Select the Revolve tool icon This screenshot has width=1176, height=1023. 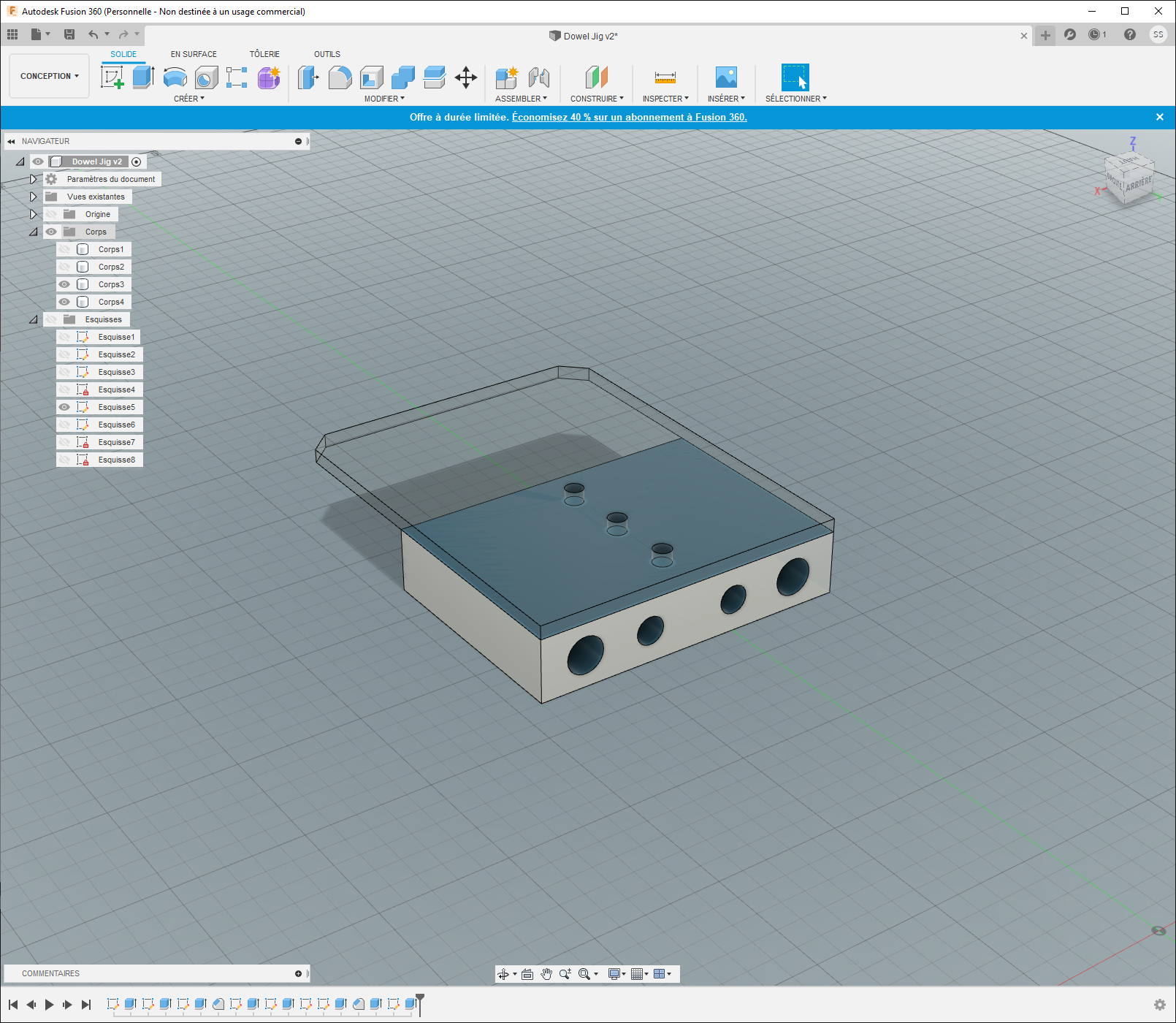(175, 77)
